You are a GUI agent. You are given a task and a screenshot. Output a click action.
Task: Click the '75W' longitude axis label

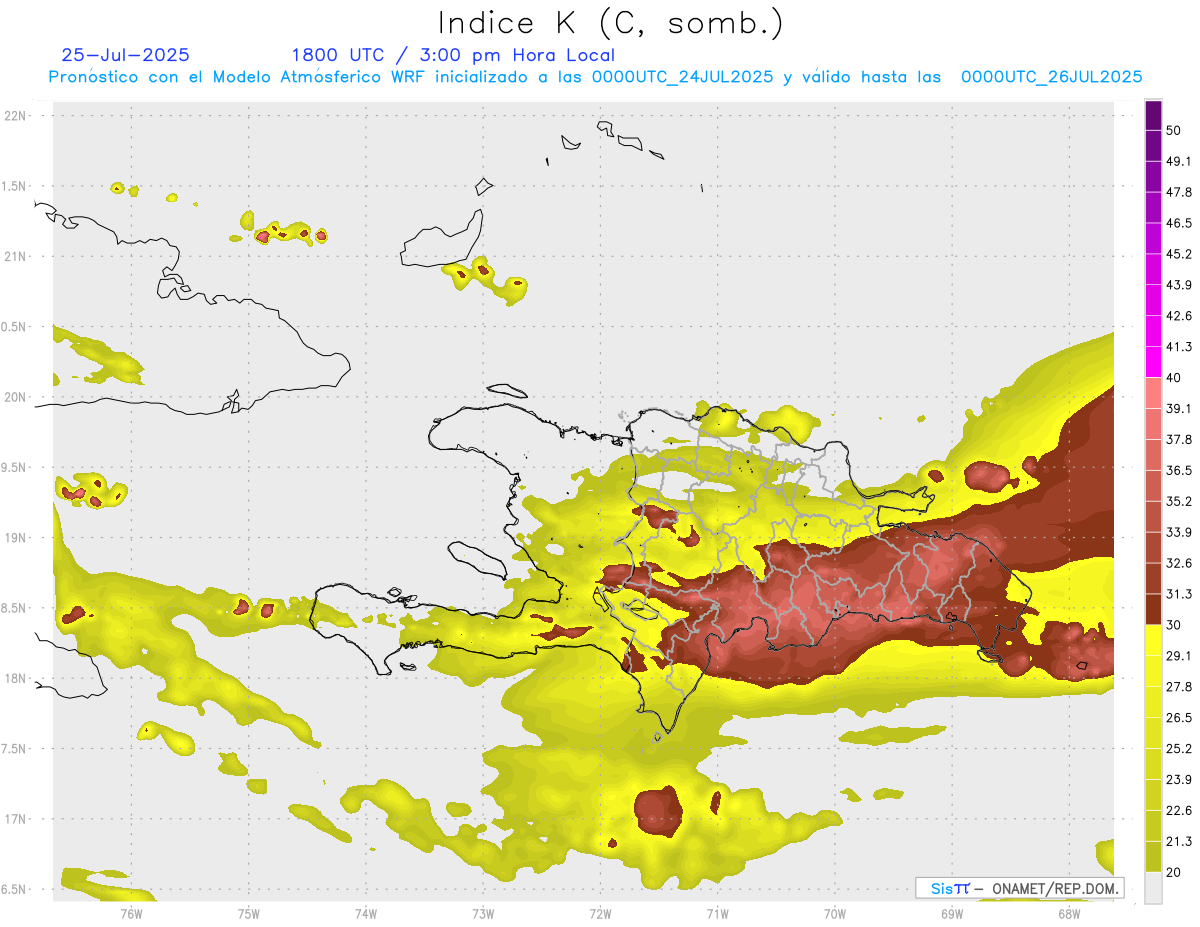(x=249, y=914)
